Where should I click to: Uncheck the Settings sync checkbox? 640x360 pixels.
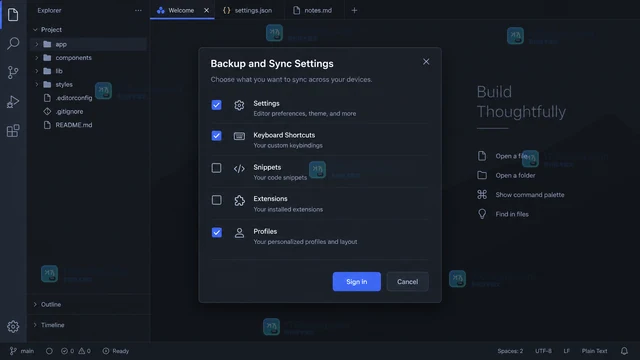[217, 105]
